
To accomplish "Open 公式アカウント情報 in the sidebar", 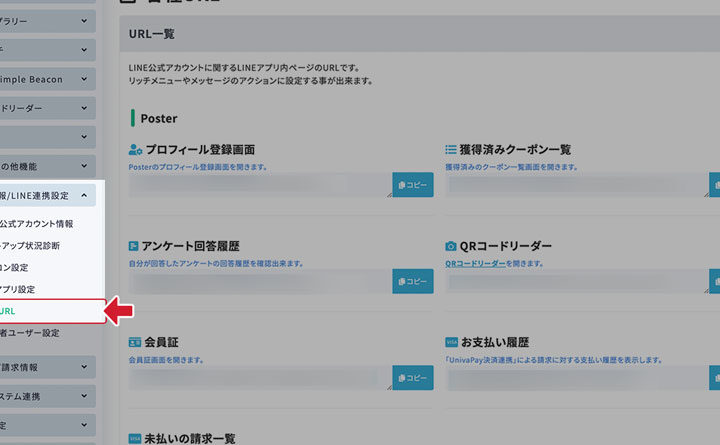I will [38, 224].
